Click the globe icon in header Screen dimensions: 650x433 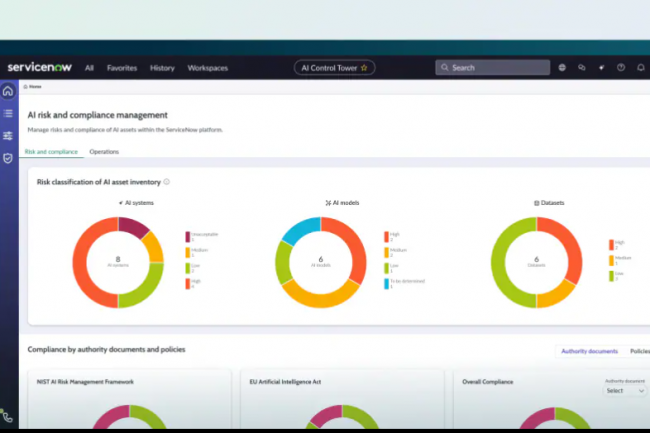(562, 68)
